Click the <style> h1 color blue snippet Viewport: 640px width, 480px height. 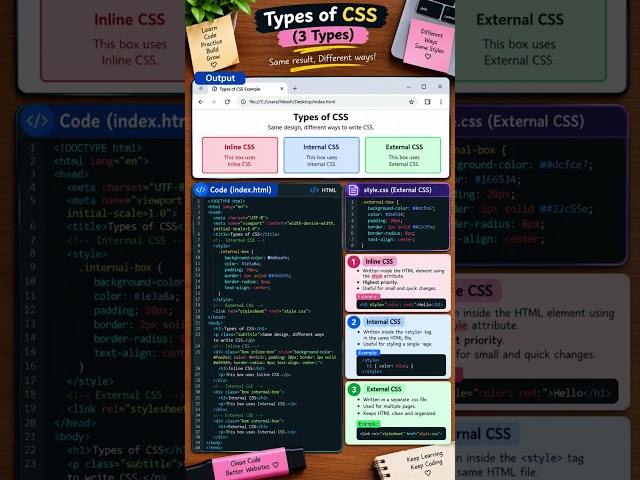click(x=401, y=365)
